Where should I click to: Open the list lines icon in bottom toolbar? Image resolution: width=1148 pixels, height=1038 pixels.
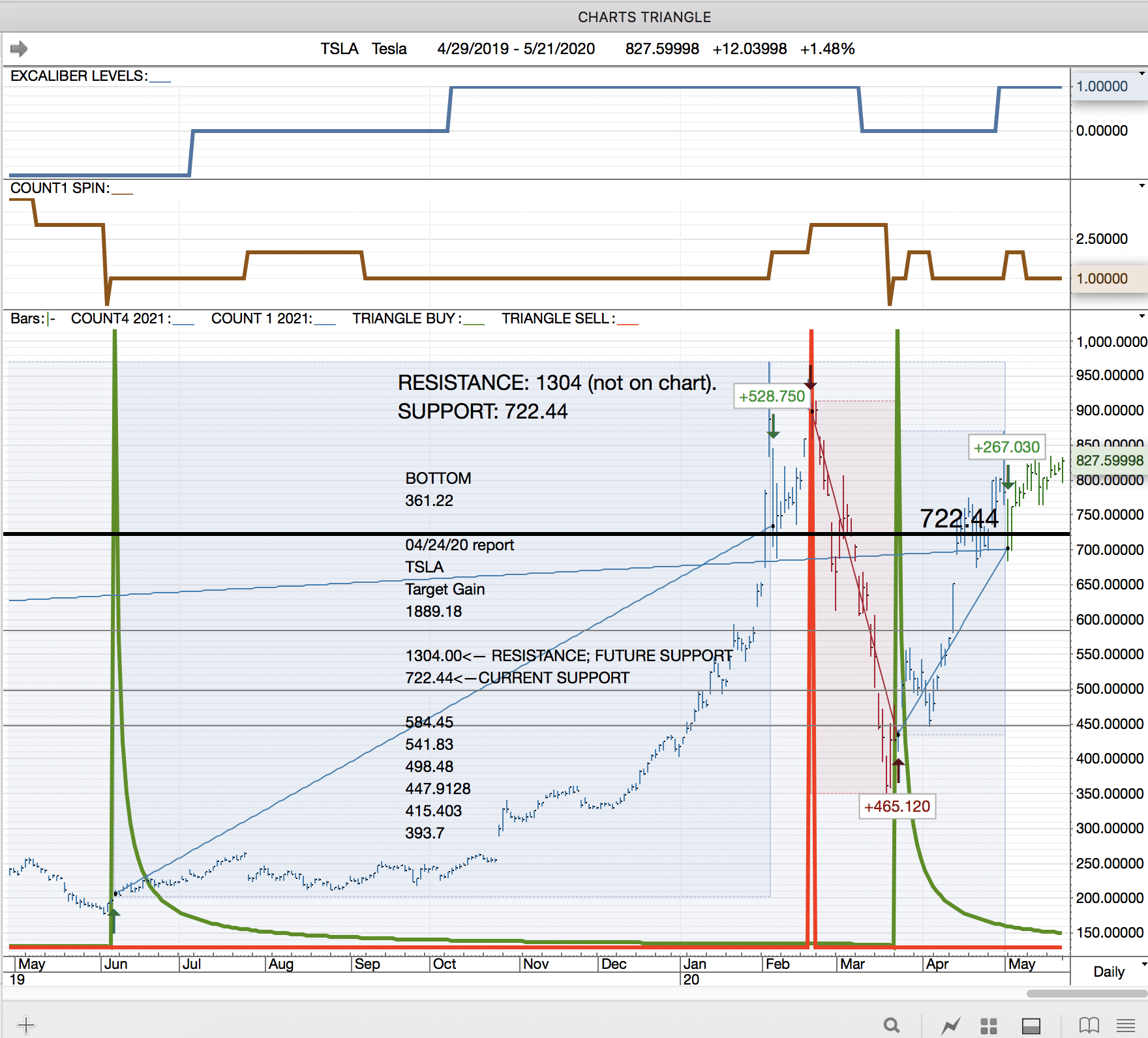pyautogui.click(x=1126, y=1026)
